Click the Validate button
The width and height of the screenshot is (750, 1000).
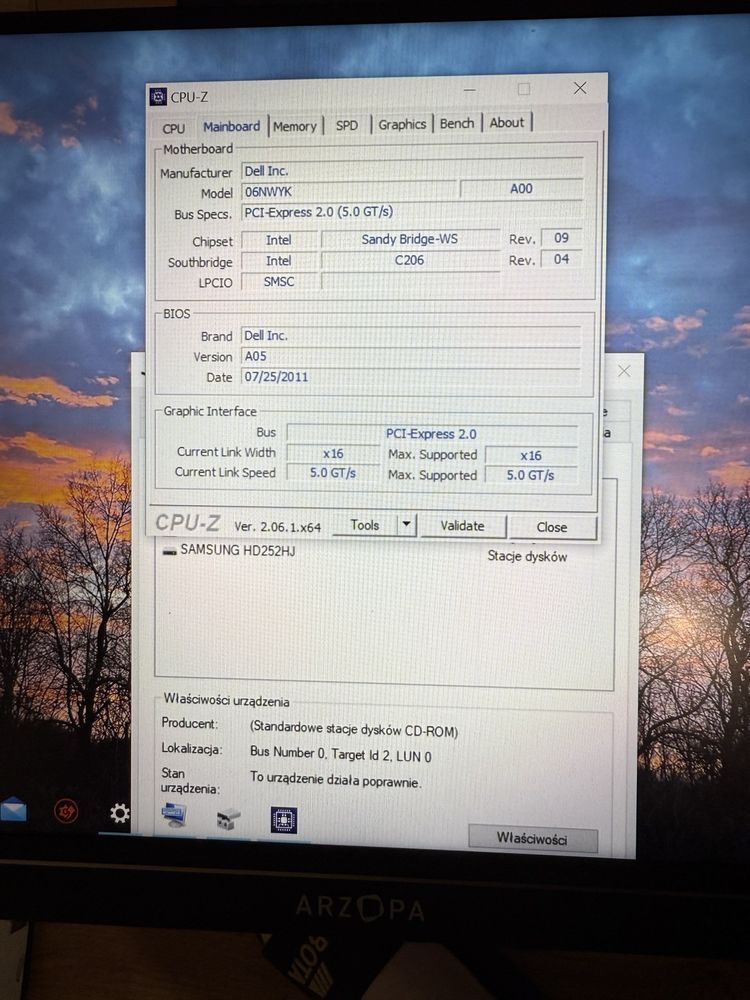click(x=462, y=526)
